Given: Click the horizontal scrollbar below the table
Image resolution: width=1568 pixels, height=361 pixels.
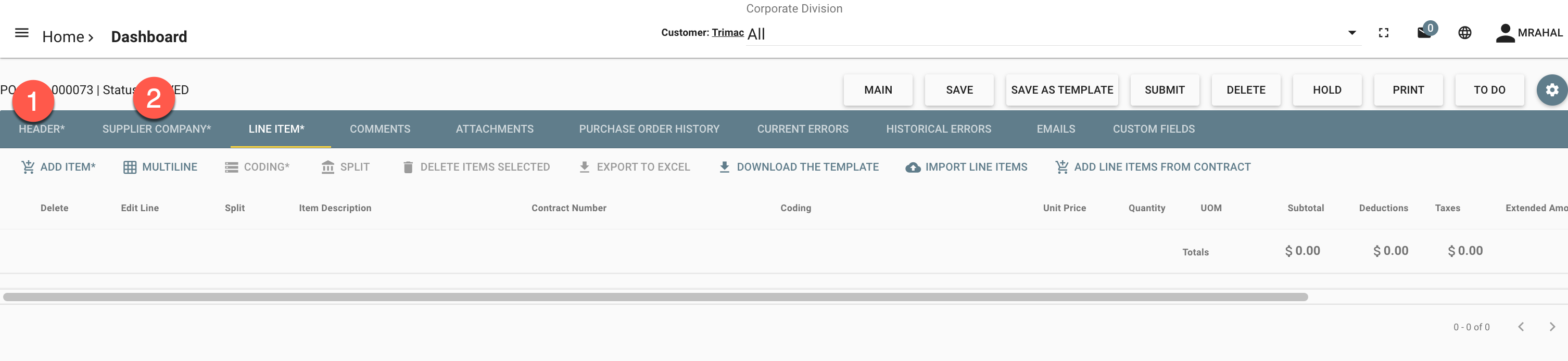Looking at the screenshot, I should tap(655, 297).
